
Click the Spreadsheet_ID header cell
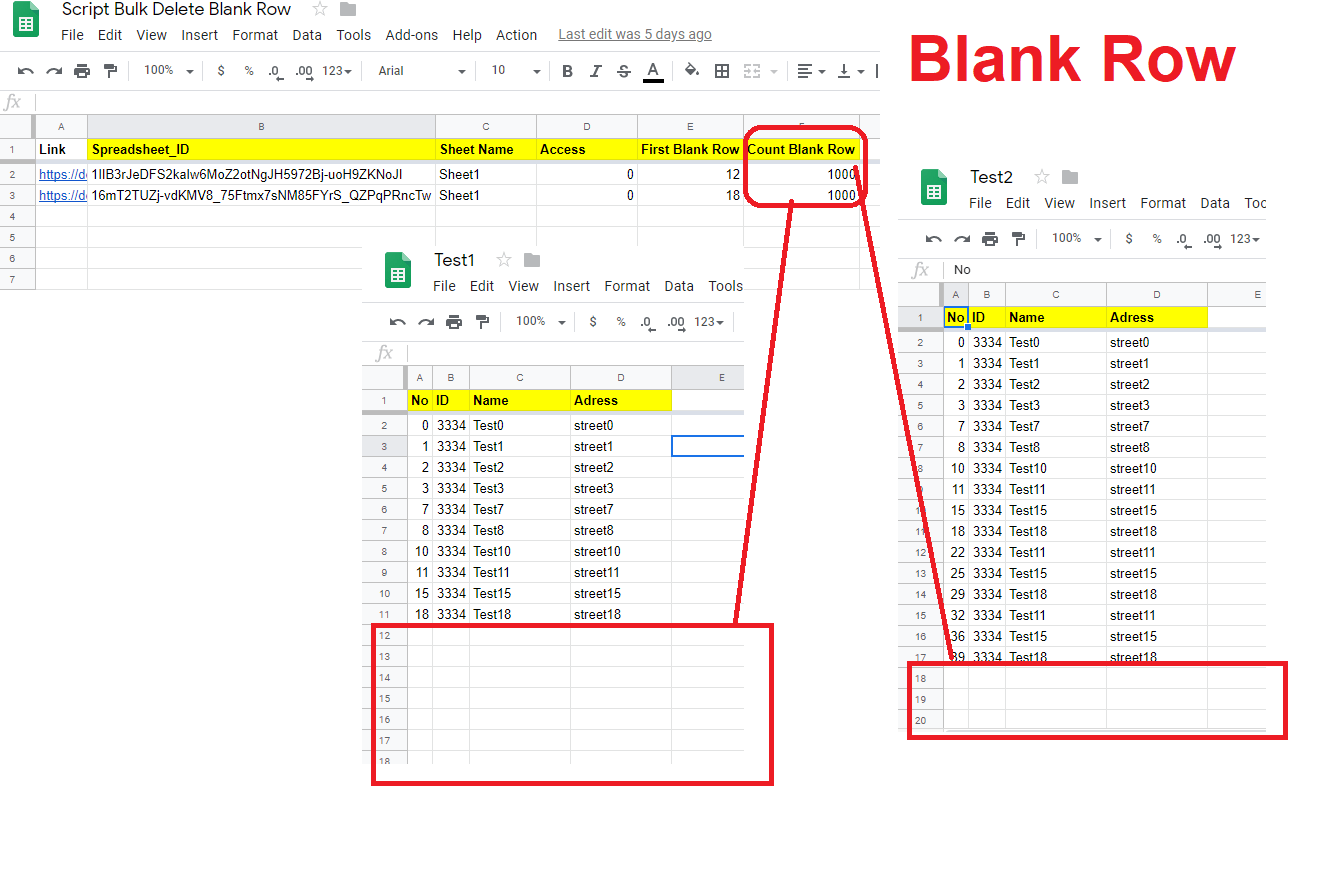[x=261, y=149]
